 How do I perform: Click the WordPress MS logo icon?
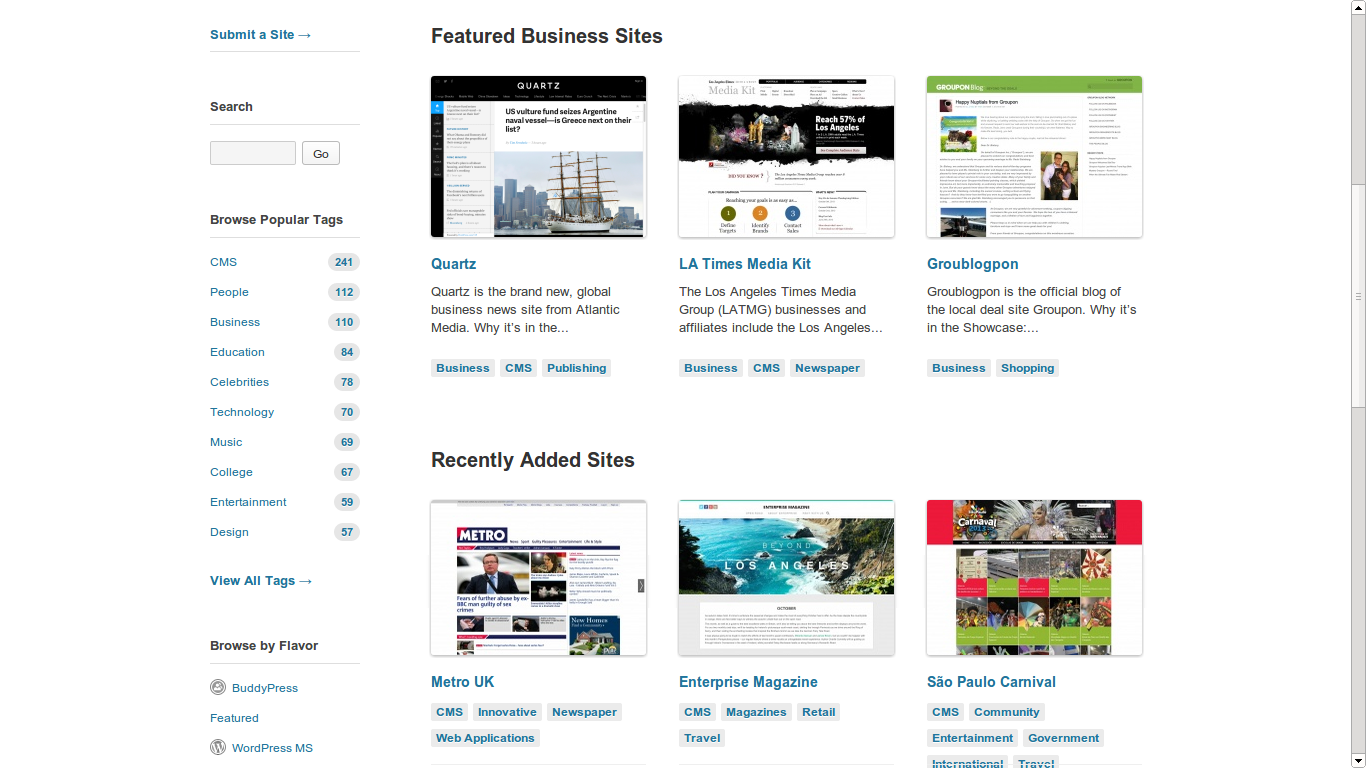[x=218, y=747]
